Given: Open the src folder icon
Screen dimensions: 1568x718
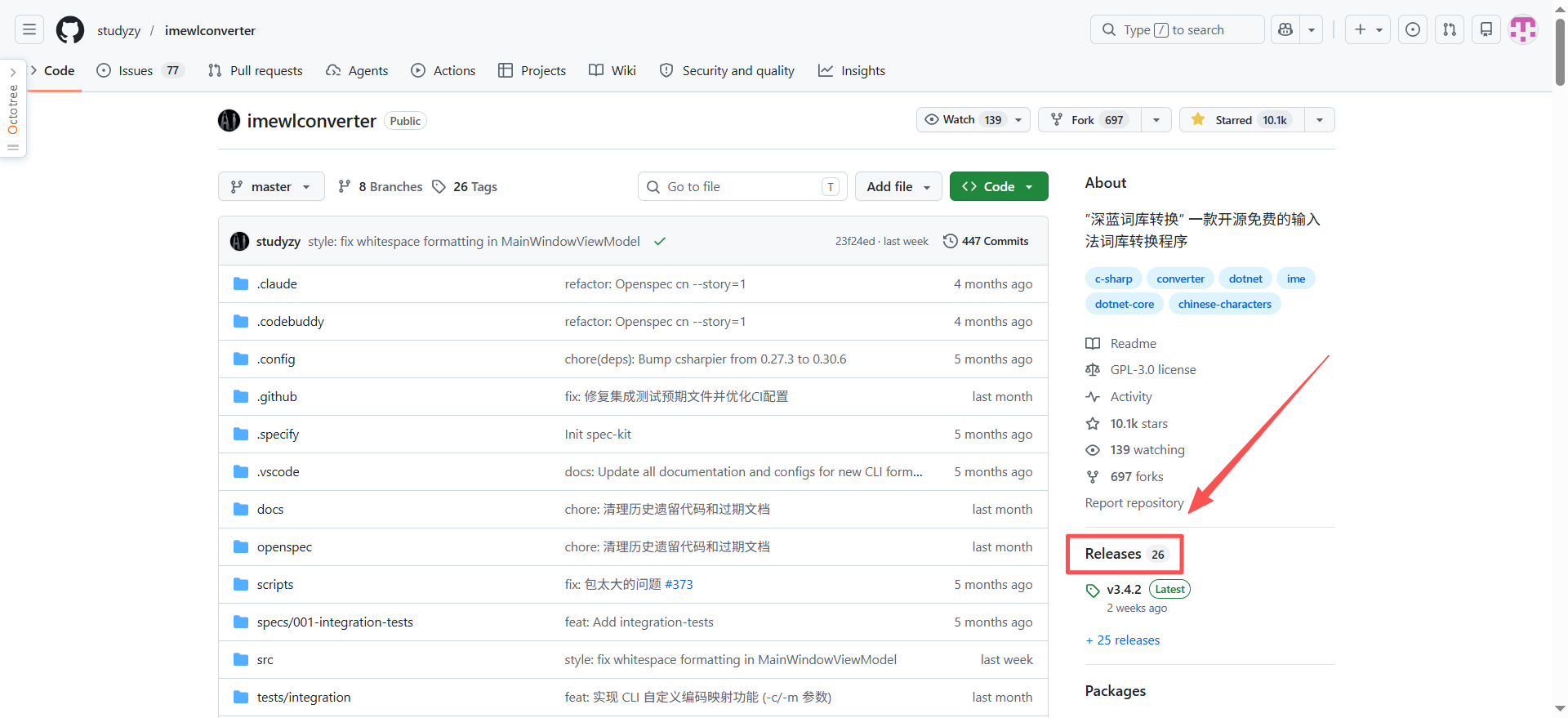Looking at the screenshot, I should tap(241, 660).
